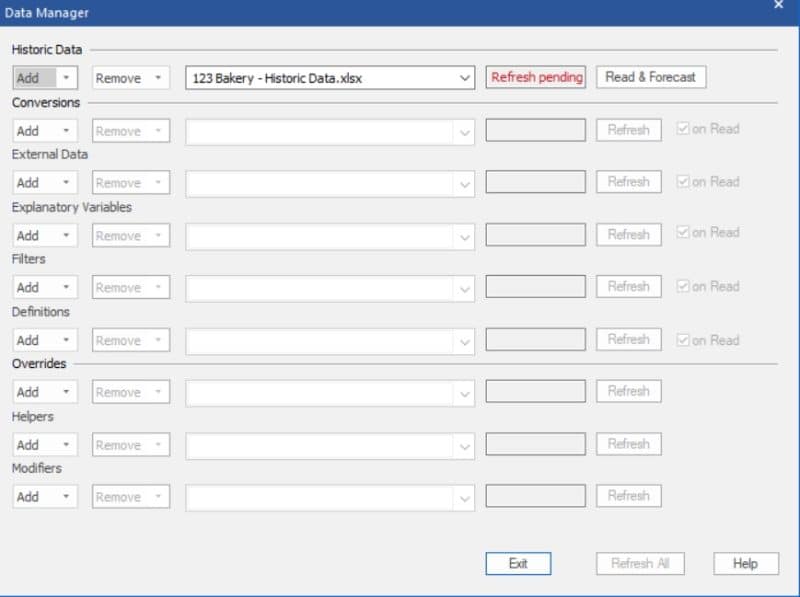Toggle the External Data 'on Read' checkbox
Viewport: 800px width, 597px height.
(x=683, y=182)
